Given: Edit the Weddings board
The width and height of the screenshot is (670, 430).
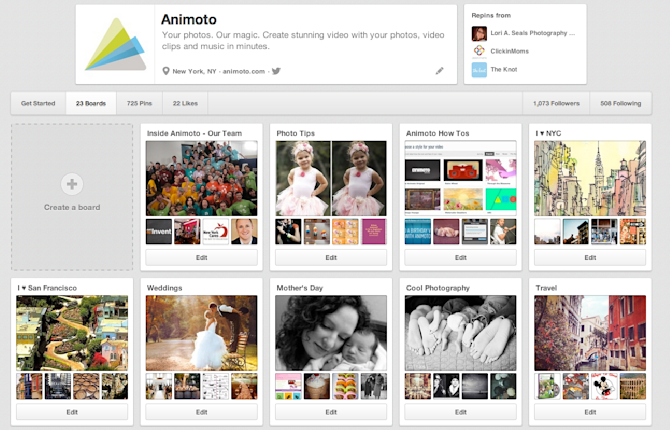Looking at the screenshot, I should point(202,412).
